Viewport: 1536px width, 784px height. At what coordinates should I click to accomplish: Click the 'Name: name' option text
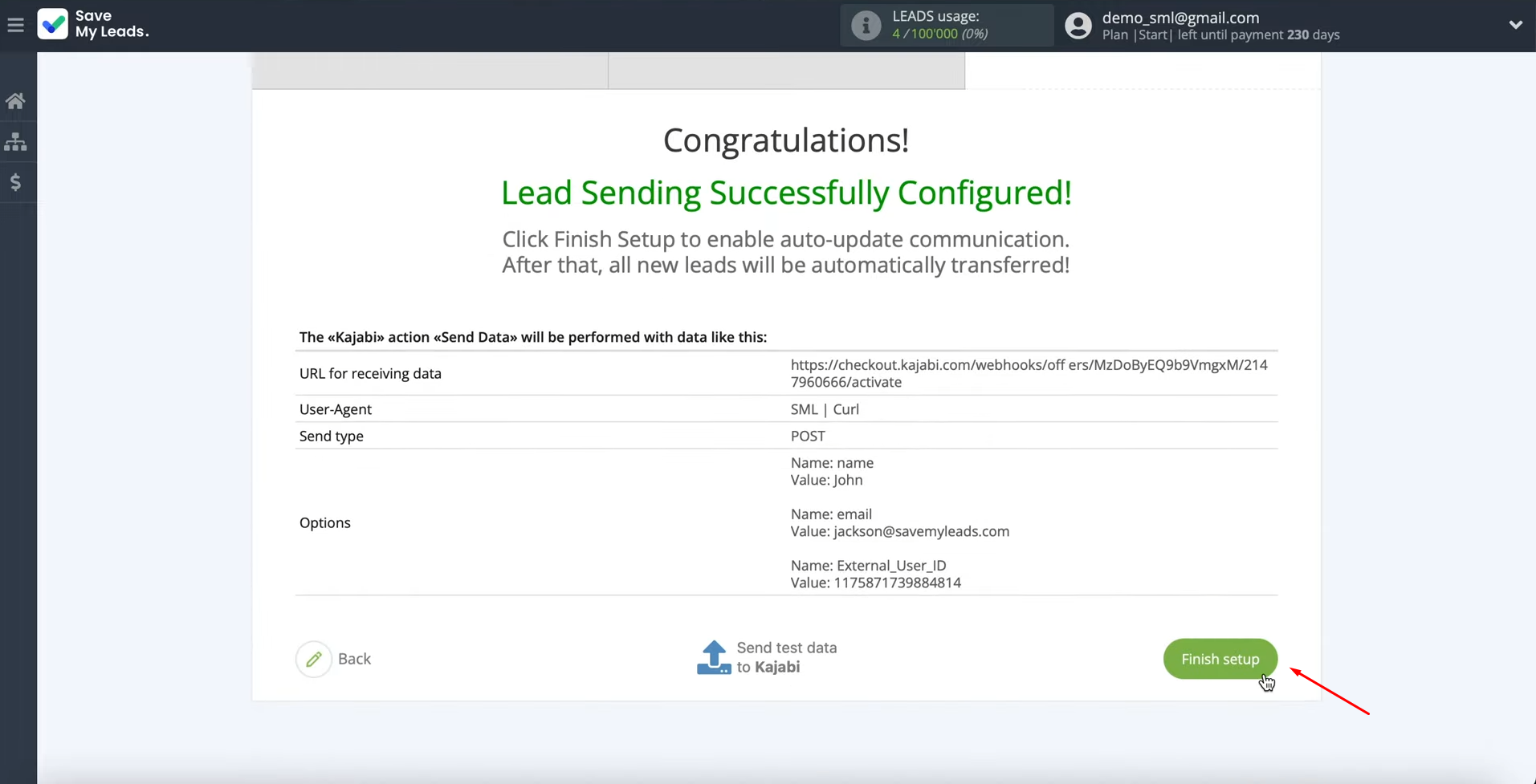pos(832,463)
